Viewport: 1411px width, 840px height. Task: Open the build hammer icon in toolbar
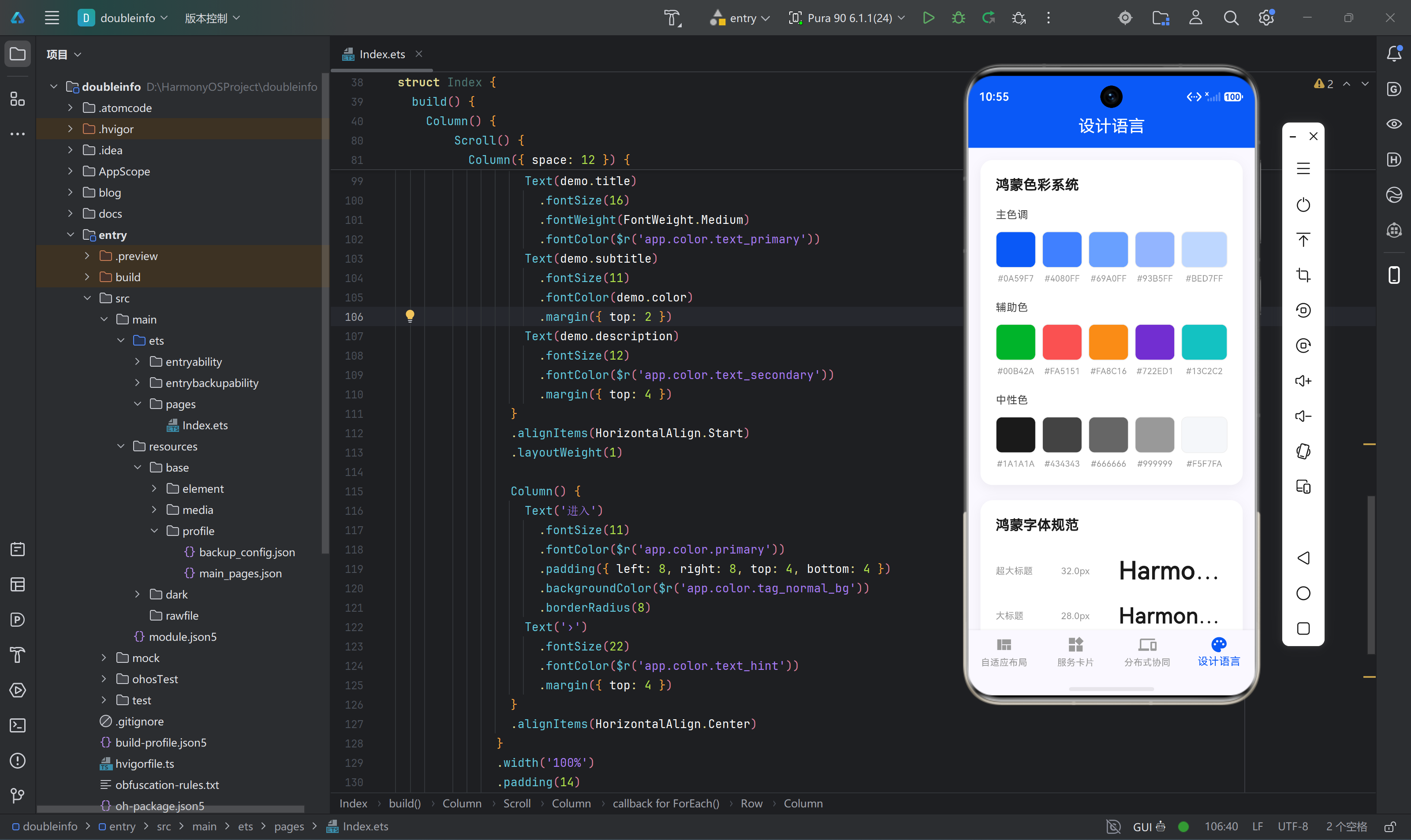[672, 18]
